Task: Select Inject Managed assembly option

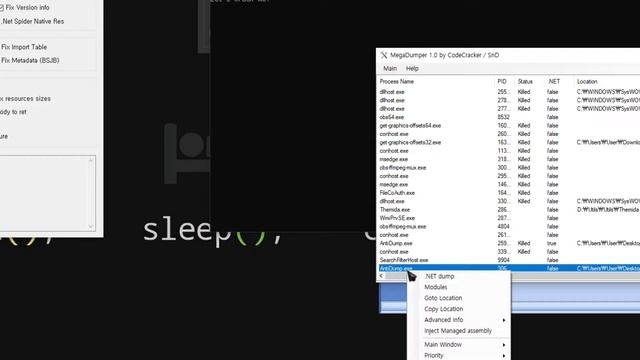Action: [458, 331]
